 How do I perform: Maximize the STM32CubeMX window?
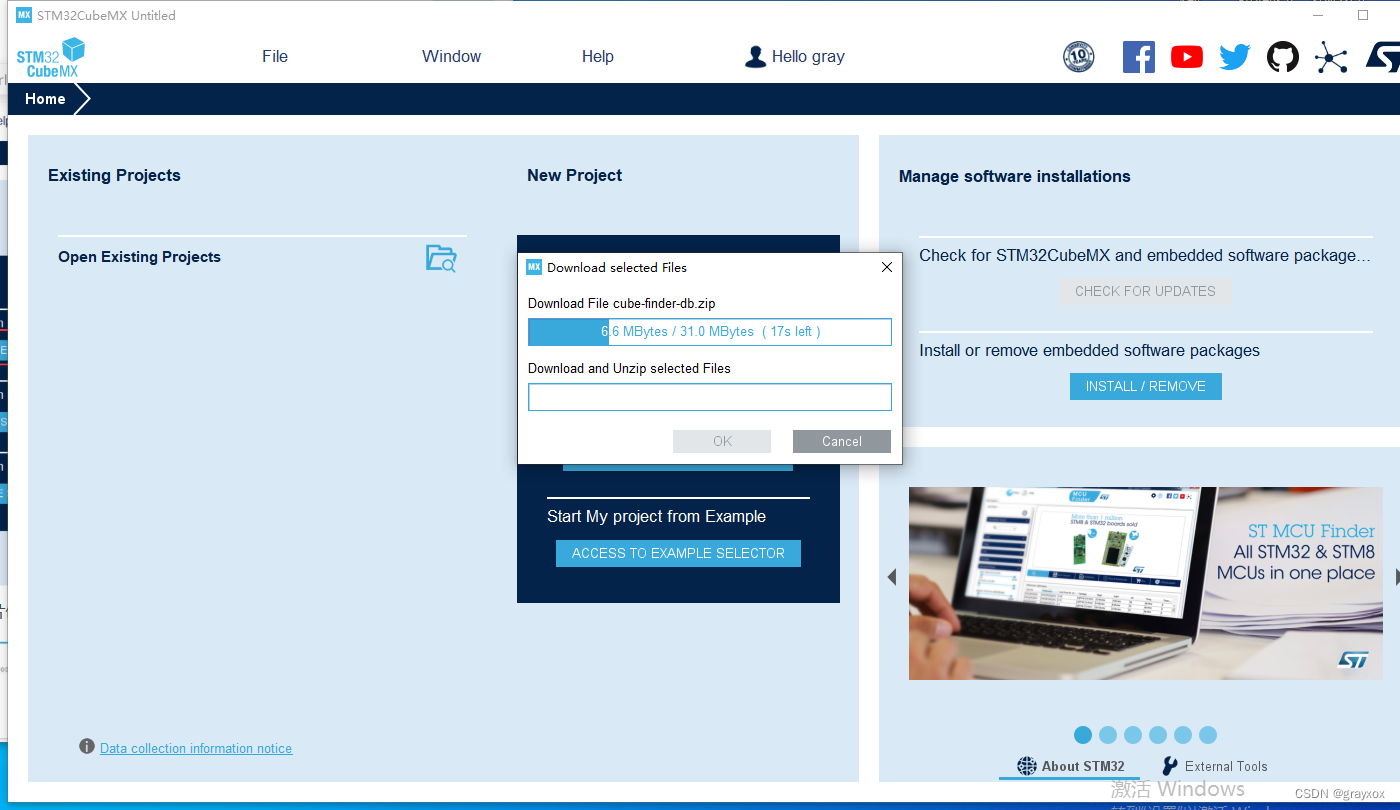(1362, 15)
